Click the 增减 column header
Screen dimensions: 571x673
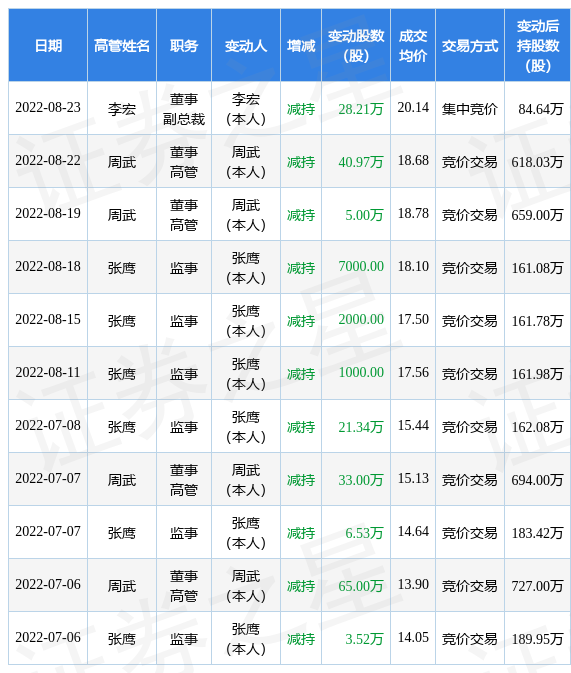pos(301,45)
